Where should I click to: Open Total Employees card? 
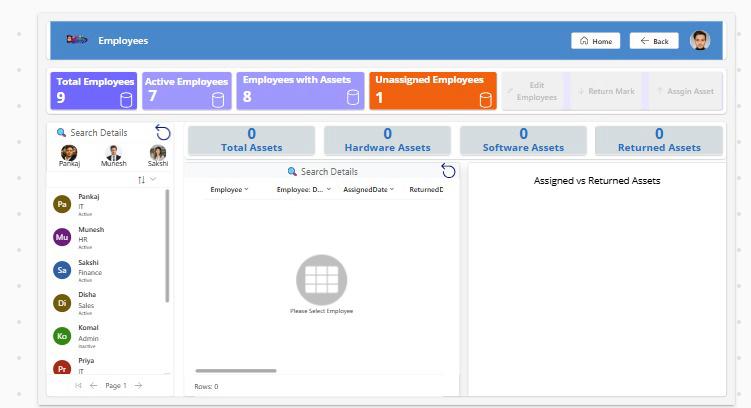click(x=94, y=91)
